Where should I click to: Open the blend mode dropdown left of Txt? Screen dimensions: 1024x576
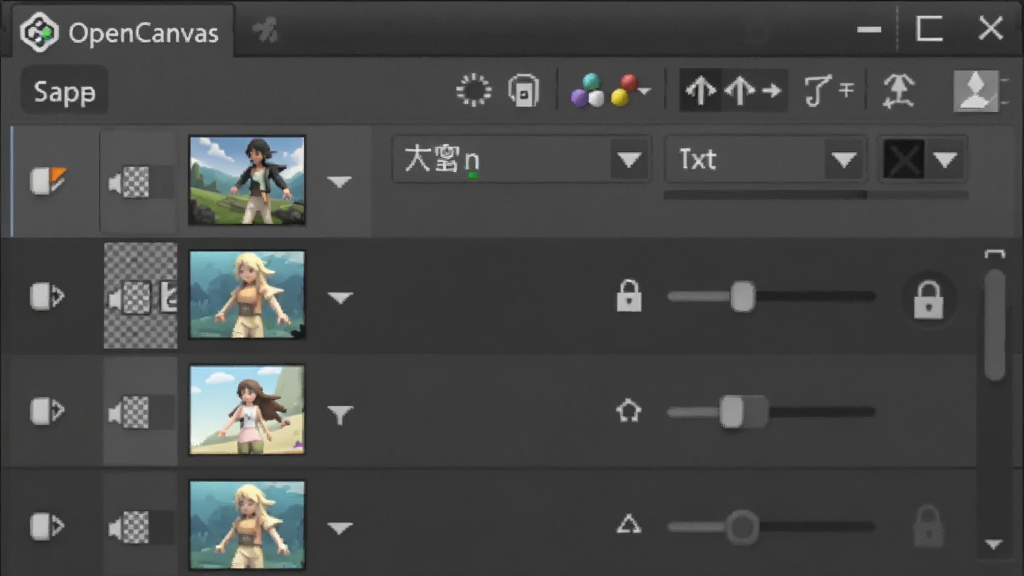pyautogui.click(x=521, y=159)
